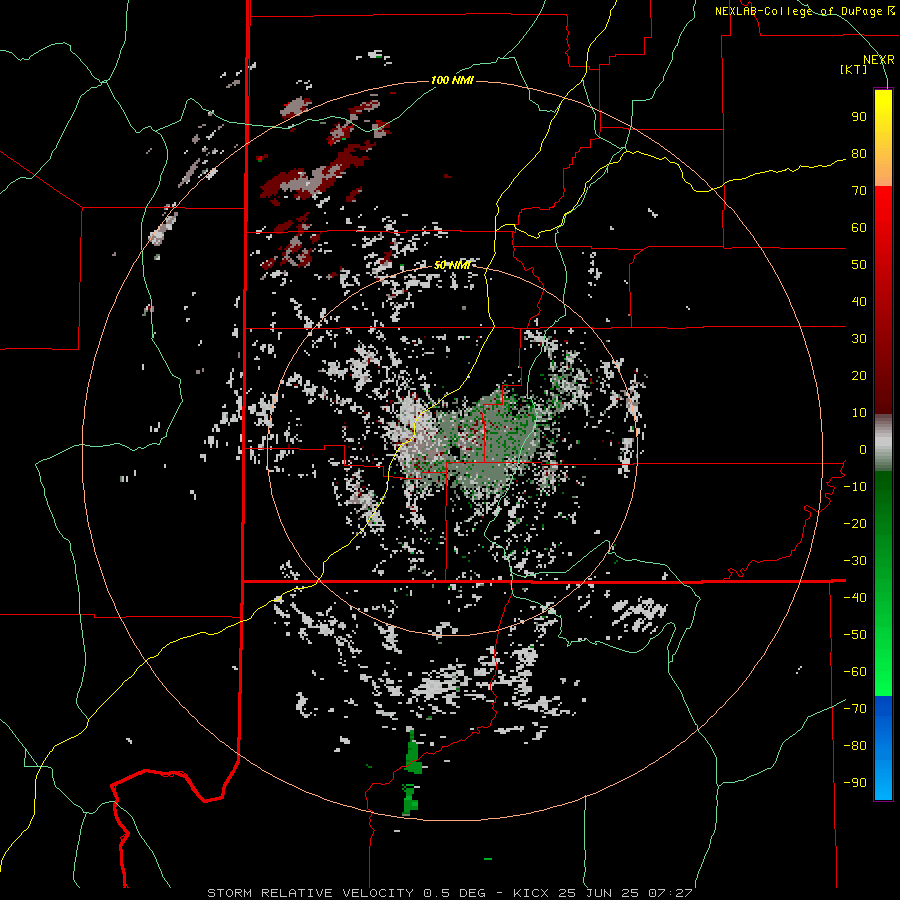This screenshot has width=900, height=900.
Task: Click the 50 NMI range ring label
Action: tap(452, 265)
